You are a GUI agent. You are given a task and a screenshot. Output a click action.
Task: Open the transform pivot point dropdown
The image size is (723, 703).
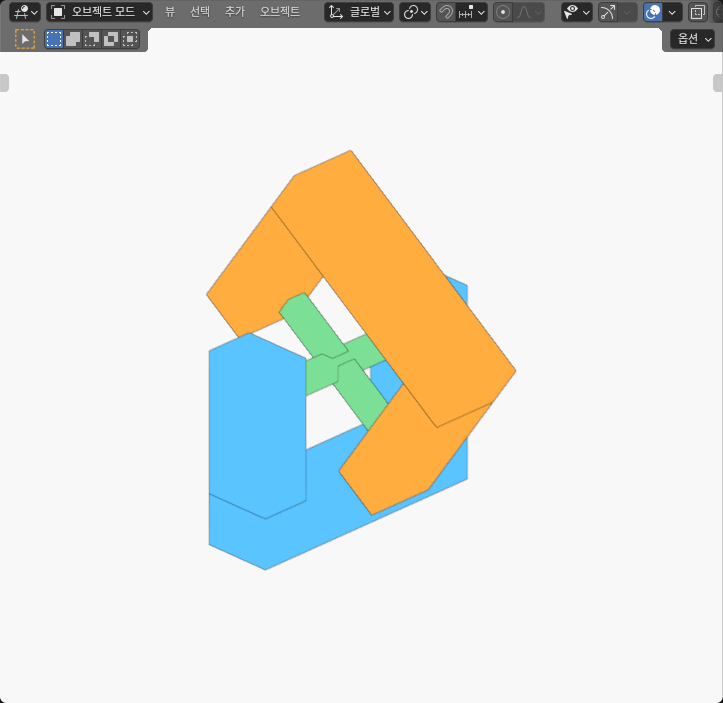(x=415, y=12)
